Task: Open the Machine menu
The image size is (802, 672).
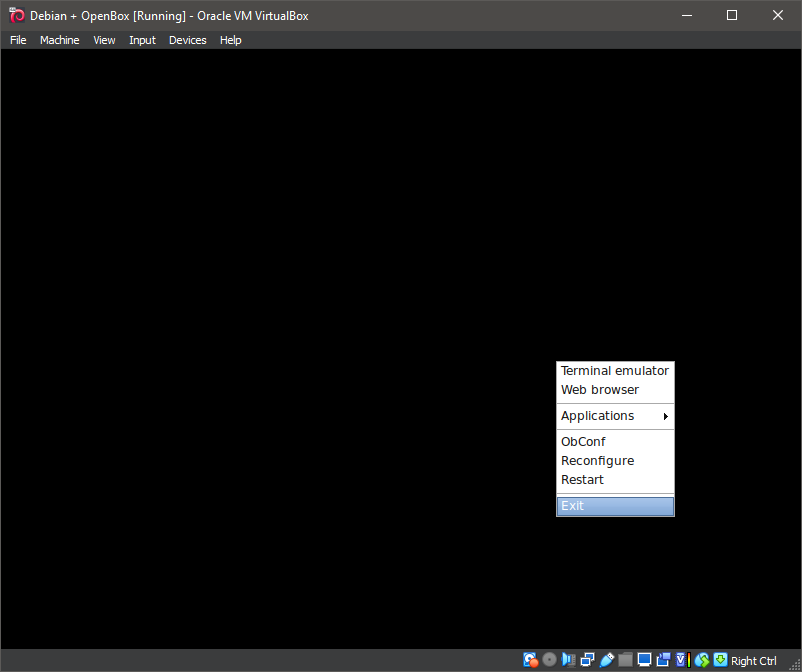Action: (x=60, y=40)
